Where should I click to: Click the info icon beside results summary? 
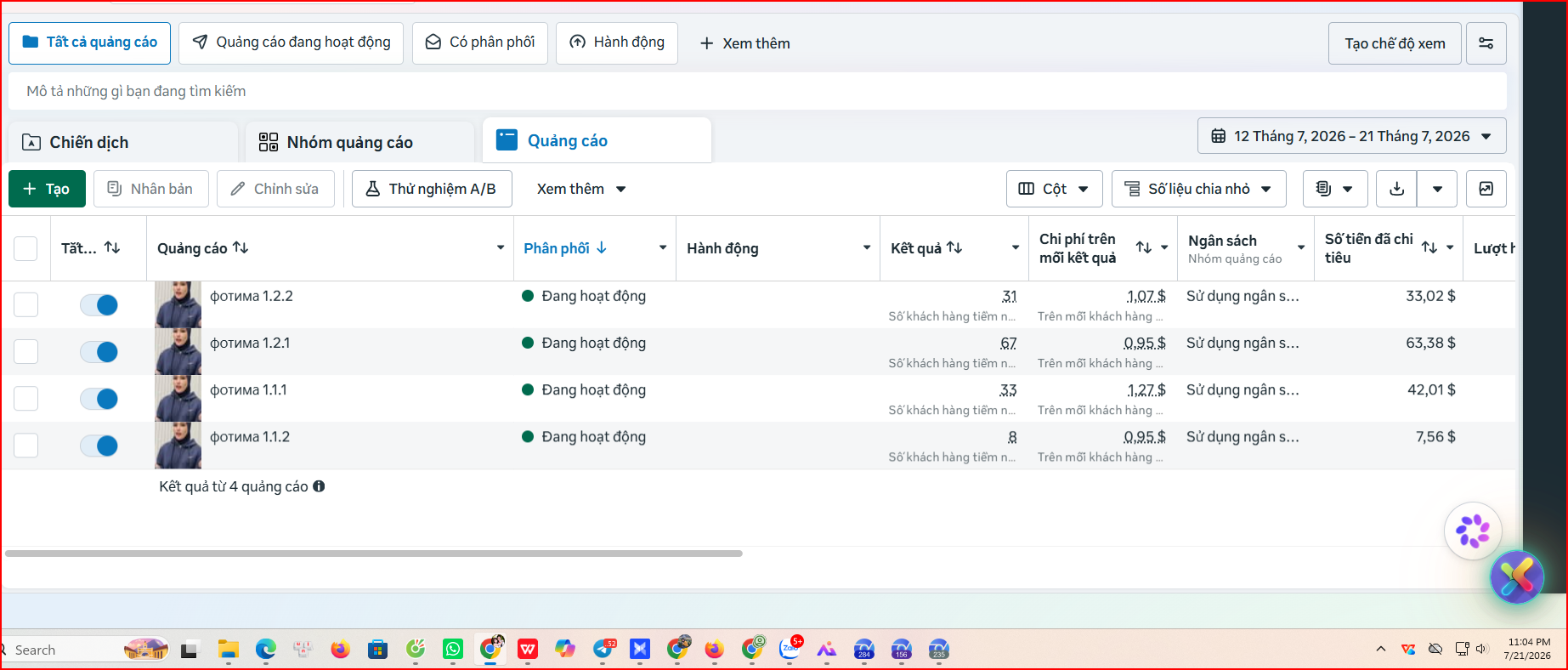click(319, 486)
